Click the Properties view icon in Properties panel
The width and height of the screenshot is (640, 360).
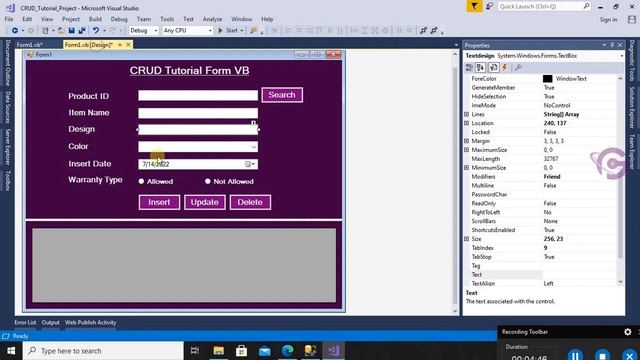click(493, 68)
